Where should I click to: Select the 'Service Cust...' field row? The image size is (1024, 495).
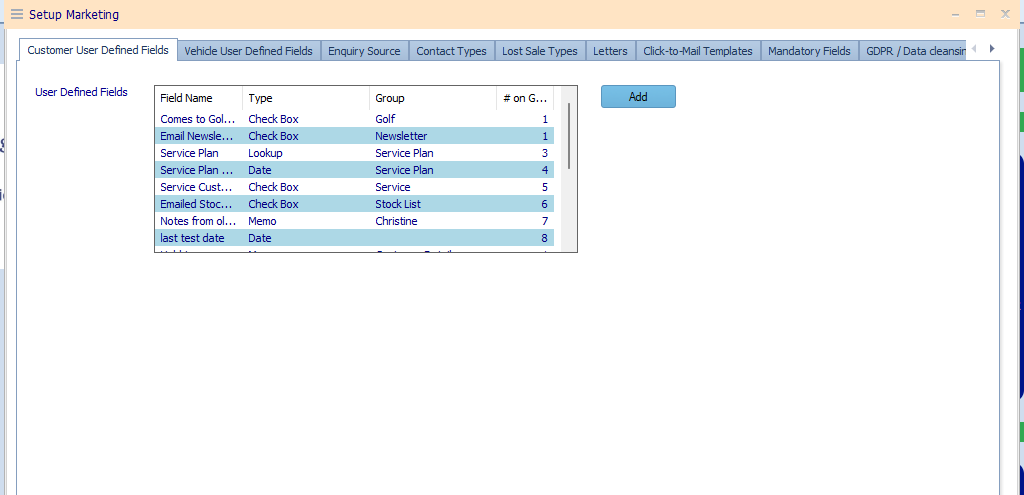pos(355,187)
